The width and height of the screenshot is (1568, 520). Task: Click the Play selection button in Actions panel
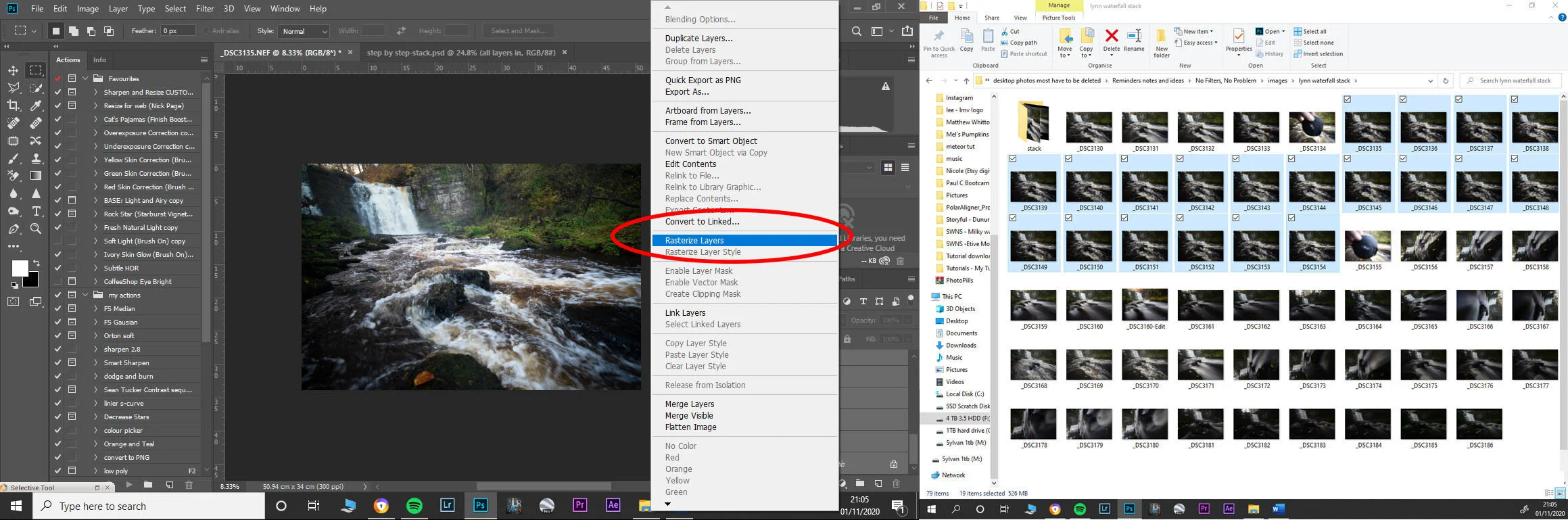[x=128, y=485]
